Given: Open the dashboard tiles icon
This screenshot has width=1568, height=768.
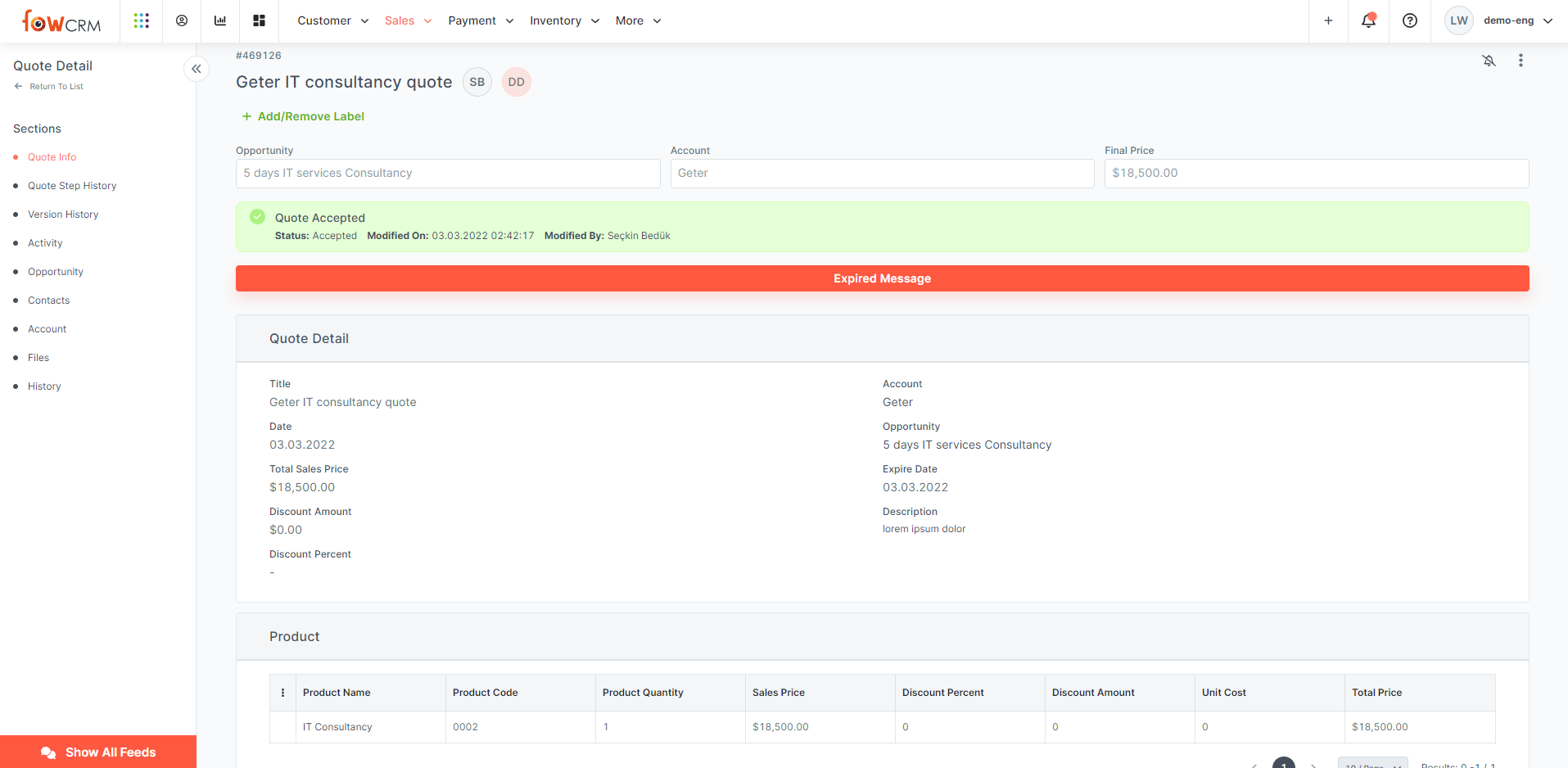Looking at the screenshot, I should pyautogui.click(x=259, y=20).
